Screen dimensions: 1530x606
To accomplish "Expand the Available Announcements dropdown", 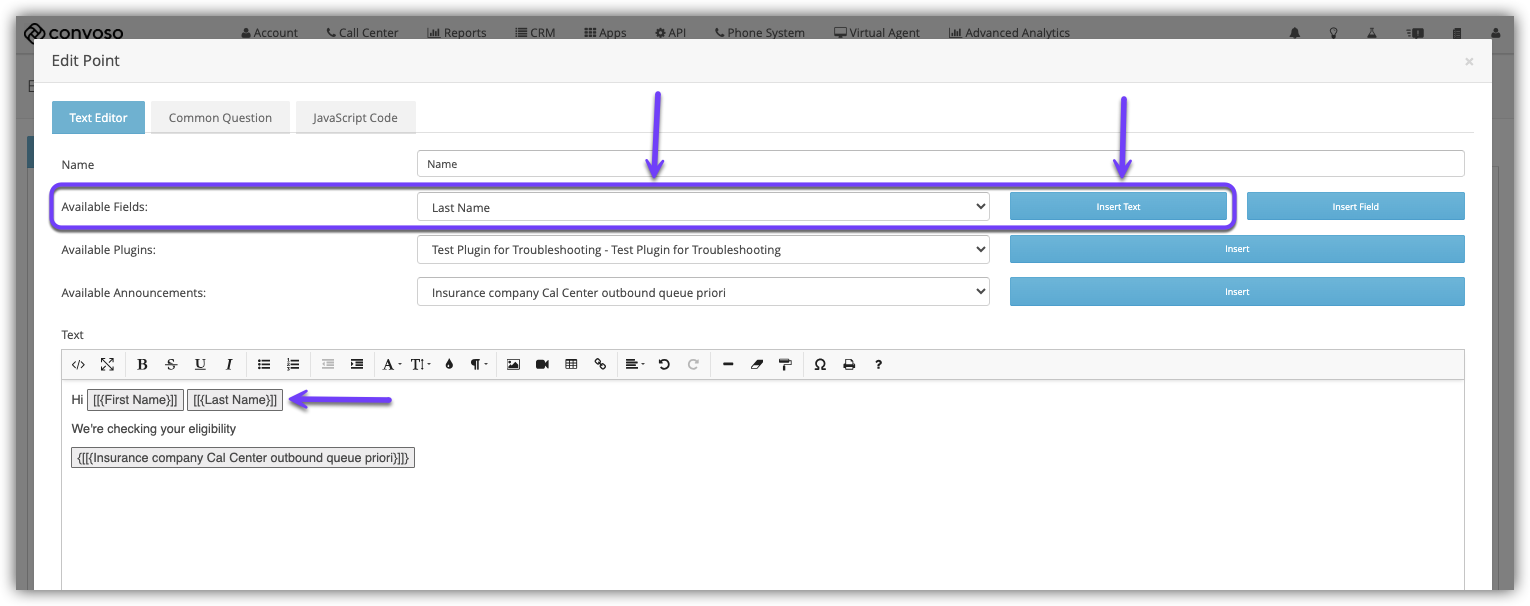I will pos(702,292).
